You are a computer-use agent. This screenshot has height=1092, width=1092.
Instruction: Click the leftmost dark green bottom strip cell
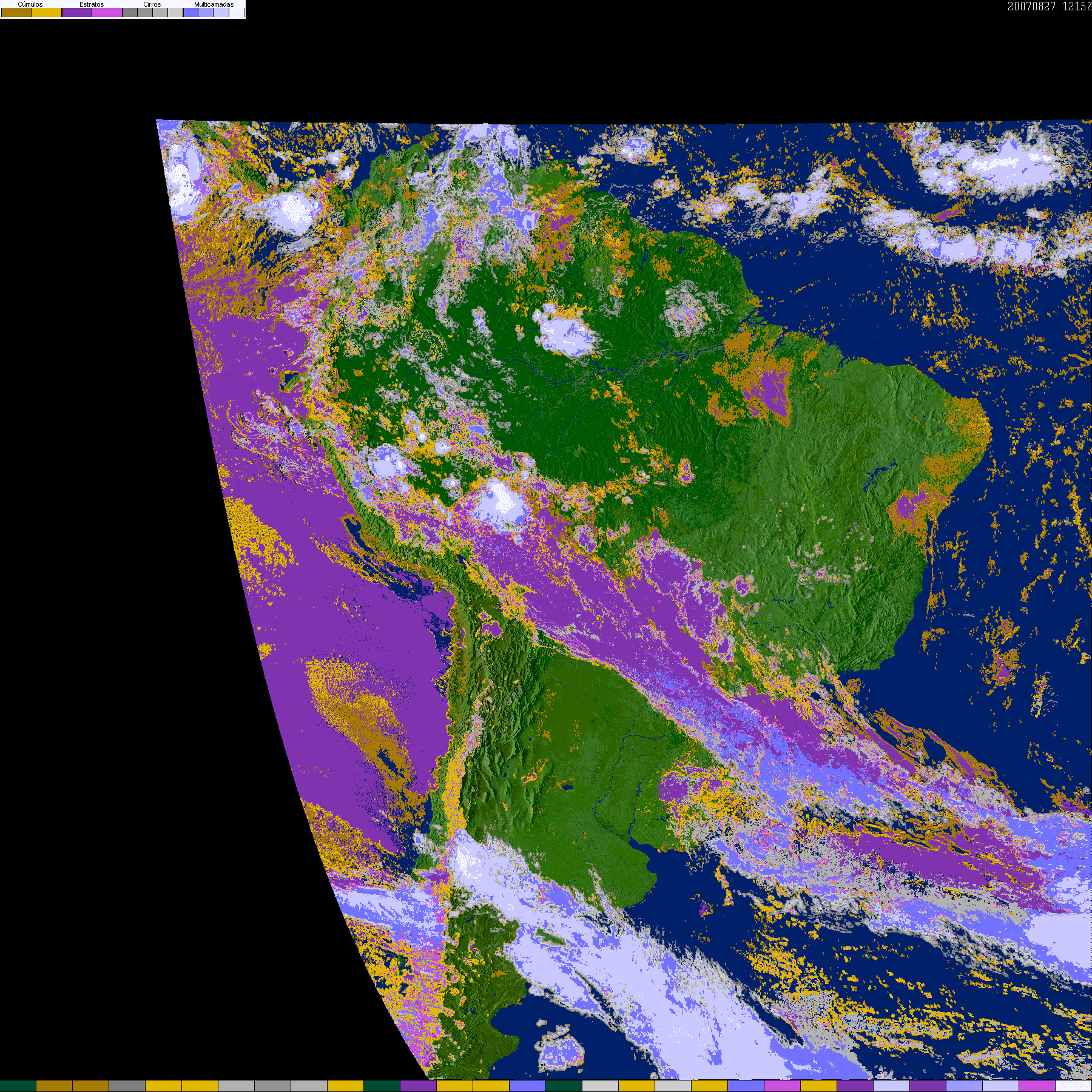pyautogui.click(x=18, y=1086)
